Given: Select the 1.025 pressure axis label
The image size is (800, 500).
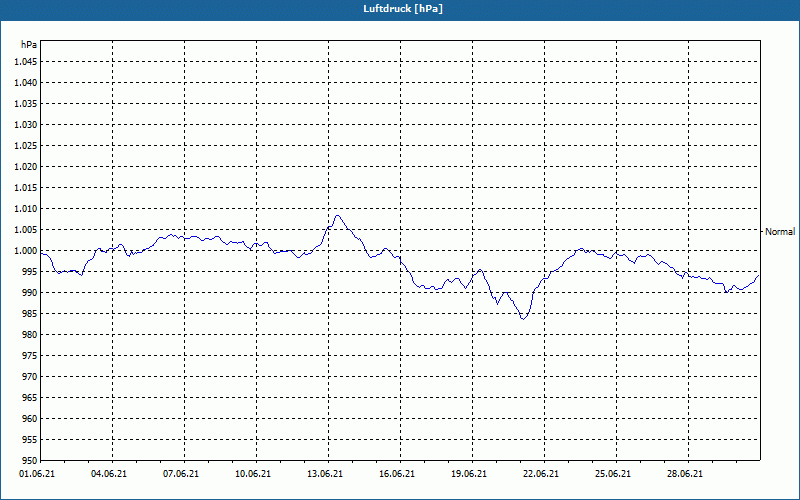Looking at the screenshot, I should (26, 145).
